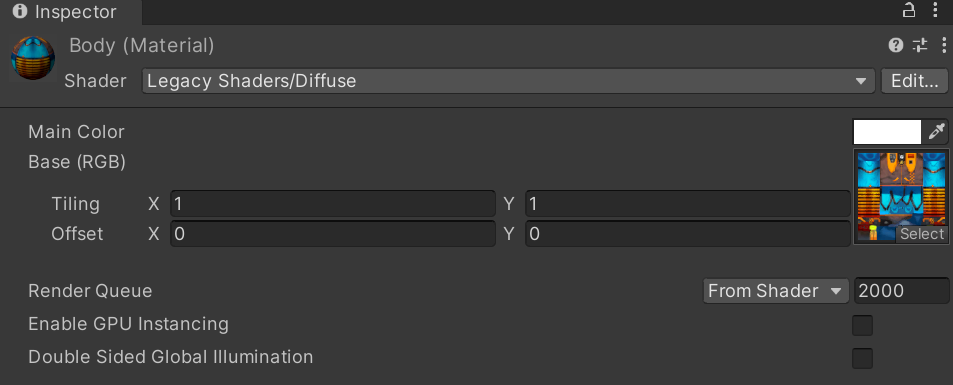Open the Render Queue From Shader dropdown

click(776, 291)
